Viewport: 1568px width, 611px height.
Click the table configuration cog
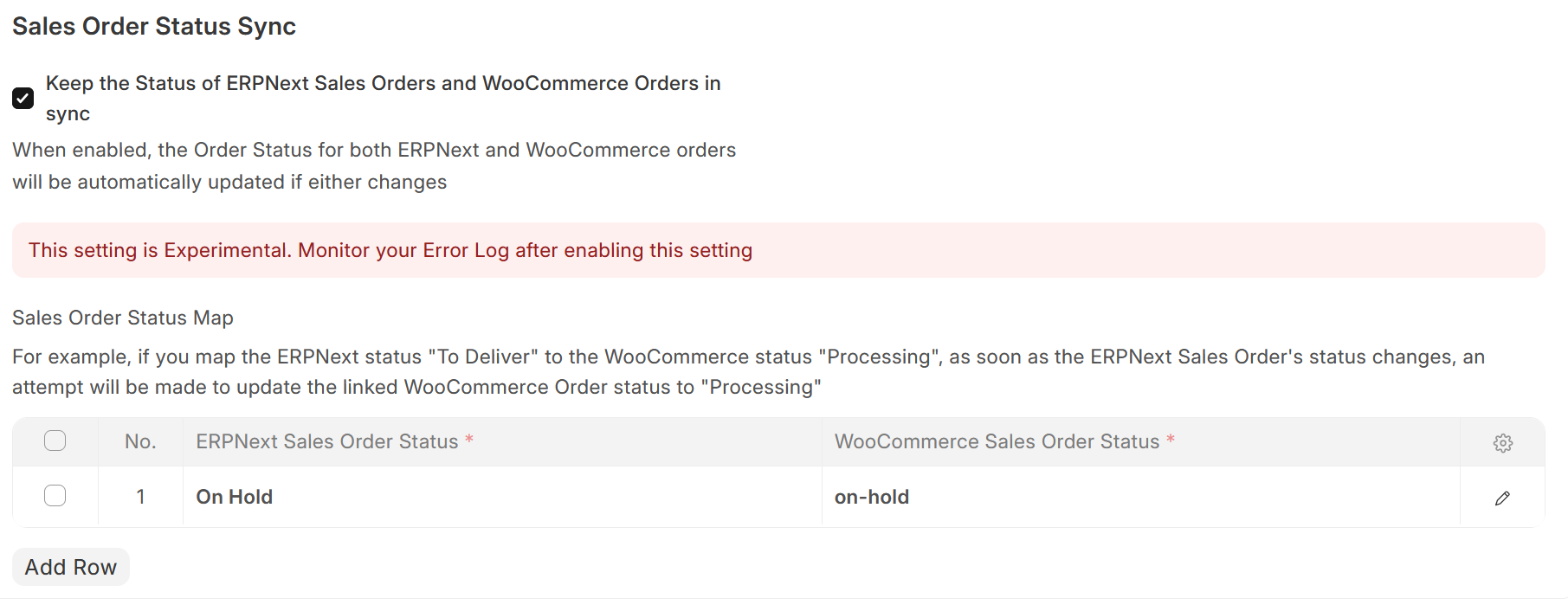(1502, 442)
